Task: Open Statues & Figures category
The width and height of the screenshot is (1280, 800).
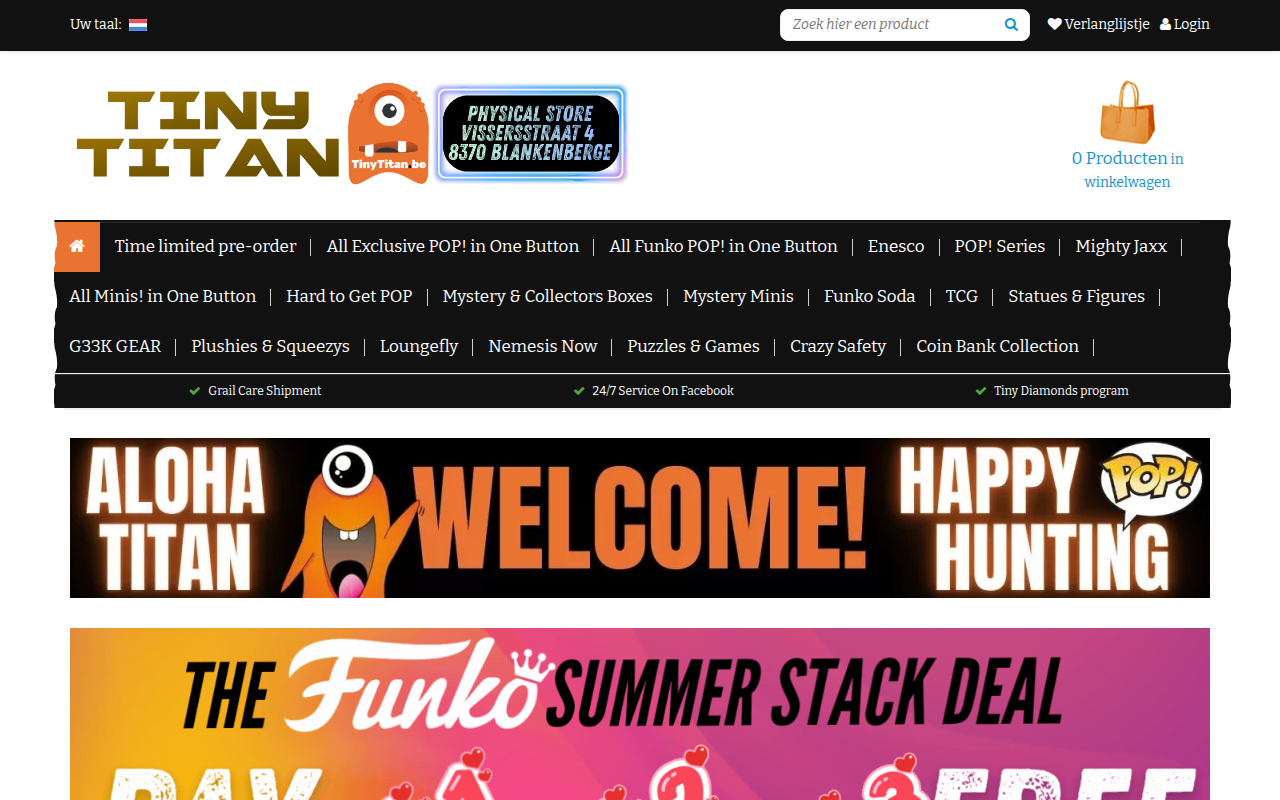Action: click(x=1077, y=296)
